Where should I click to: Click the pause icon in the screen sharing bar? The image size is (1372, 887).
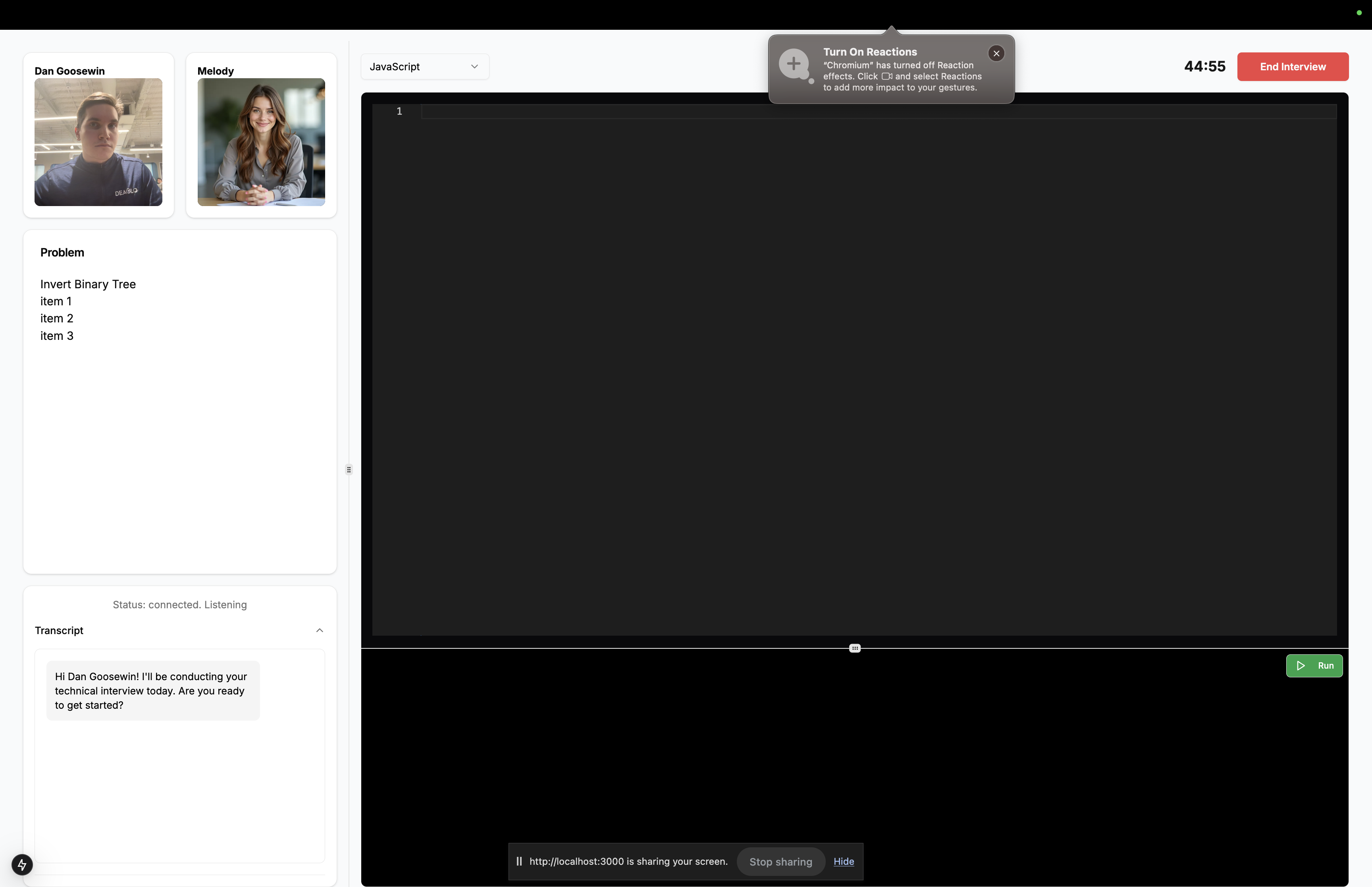click(x=519, y=861)
